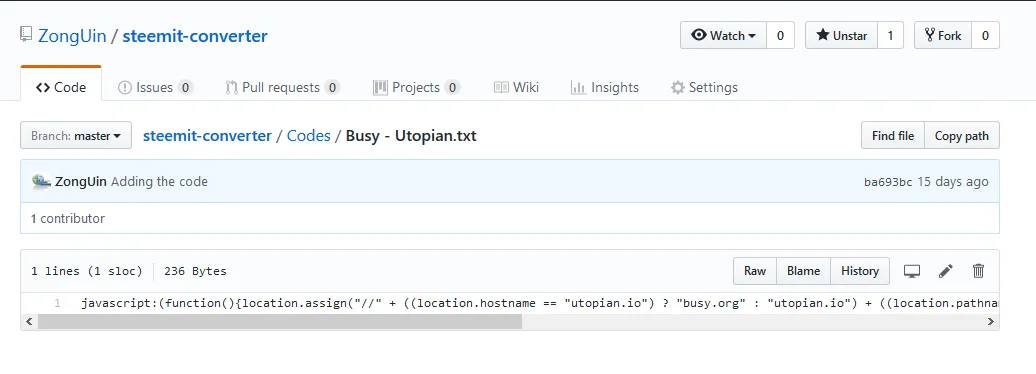1036x374 pixels.
Task: Open the Watch dropdown
Action: click(723, 36)
